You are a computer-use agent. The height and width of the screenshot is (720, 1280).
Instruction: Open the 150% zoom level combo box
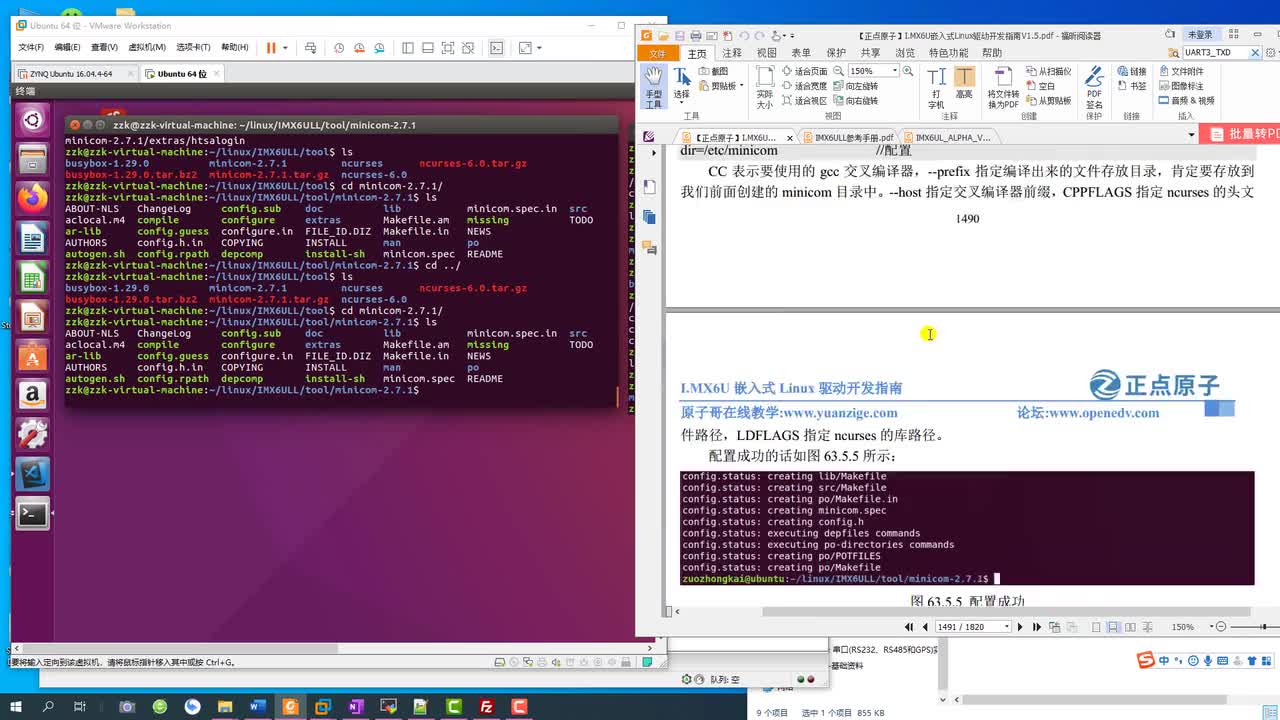(873, 71)
